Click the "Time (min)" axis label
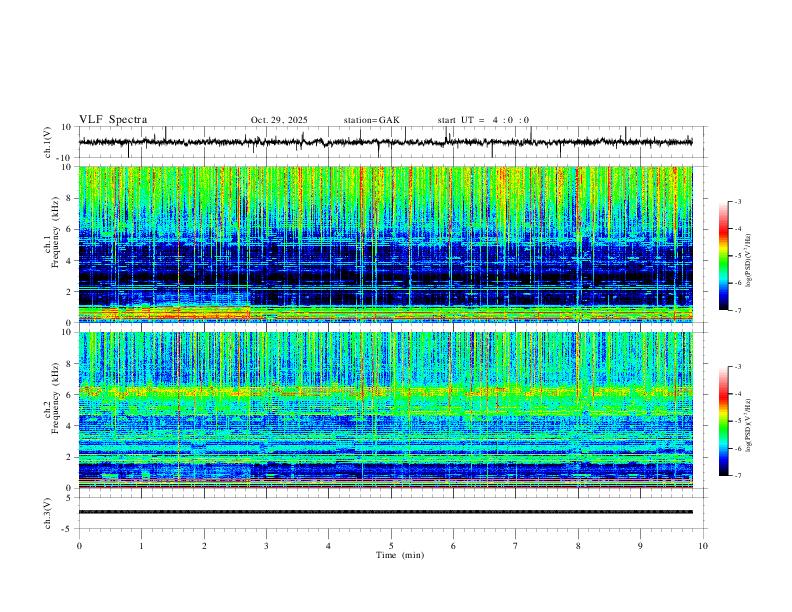This screenshot has width=792, height=612. click(400, 555)
